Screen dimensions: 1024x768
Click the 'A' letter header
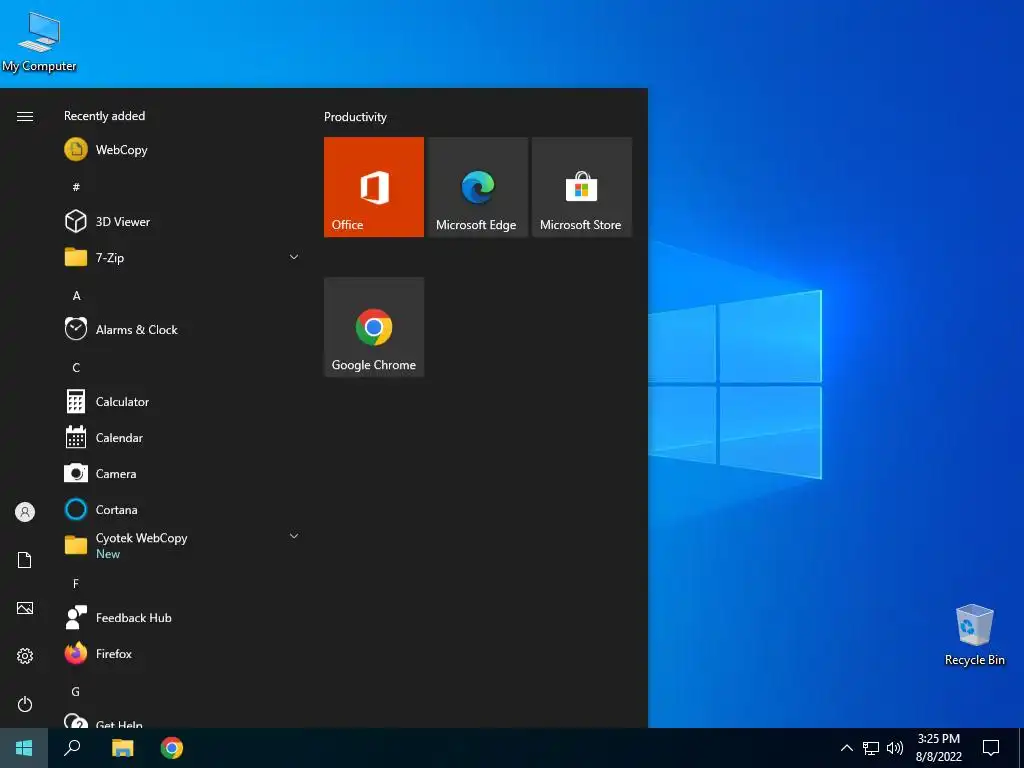pyautogui.click(x=76, y=296)
